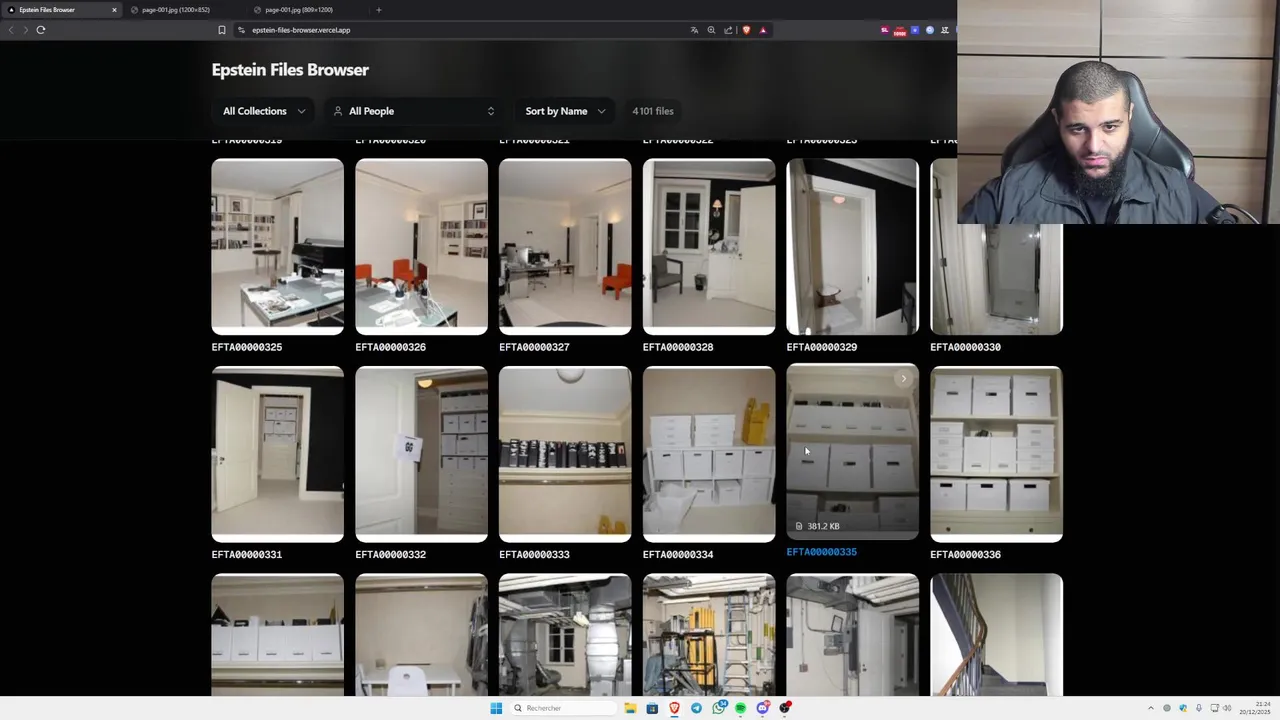Show hidden system tray icons
This screenshot has height=720, width=1280.
[1150, 708]
